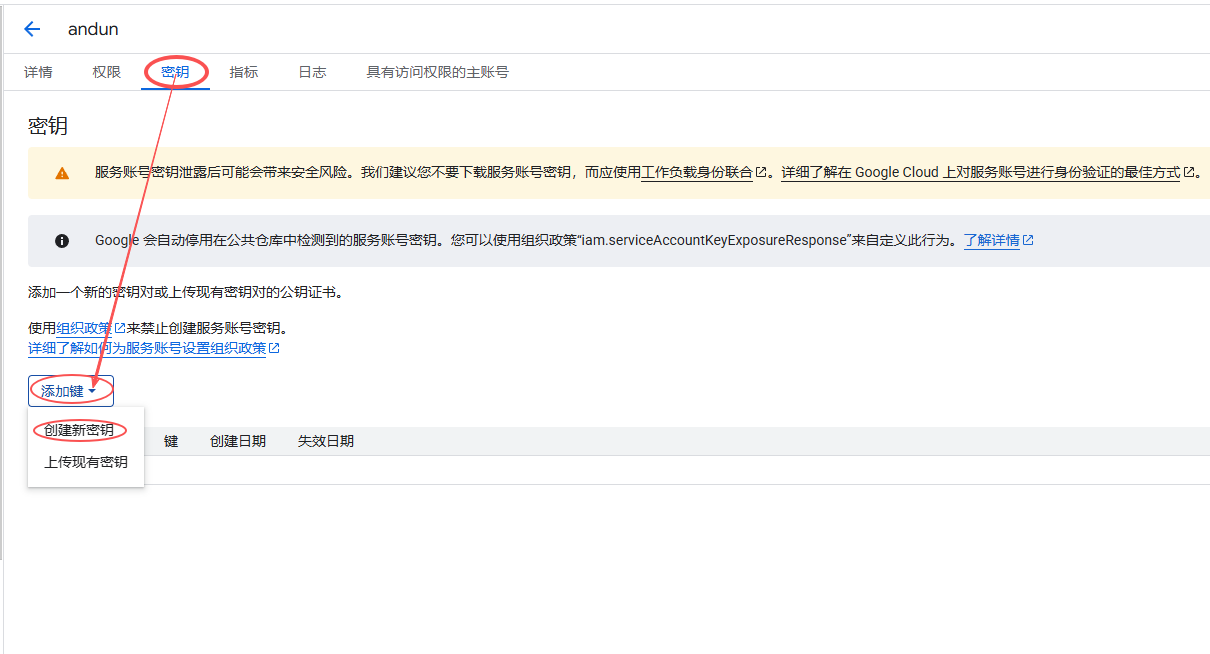Click the orange warning triangle icon
Image resolution: width=1210 pixels, height=654 pixels.
(62, 173)
